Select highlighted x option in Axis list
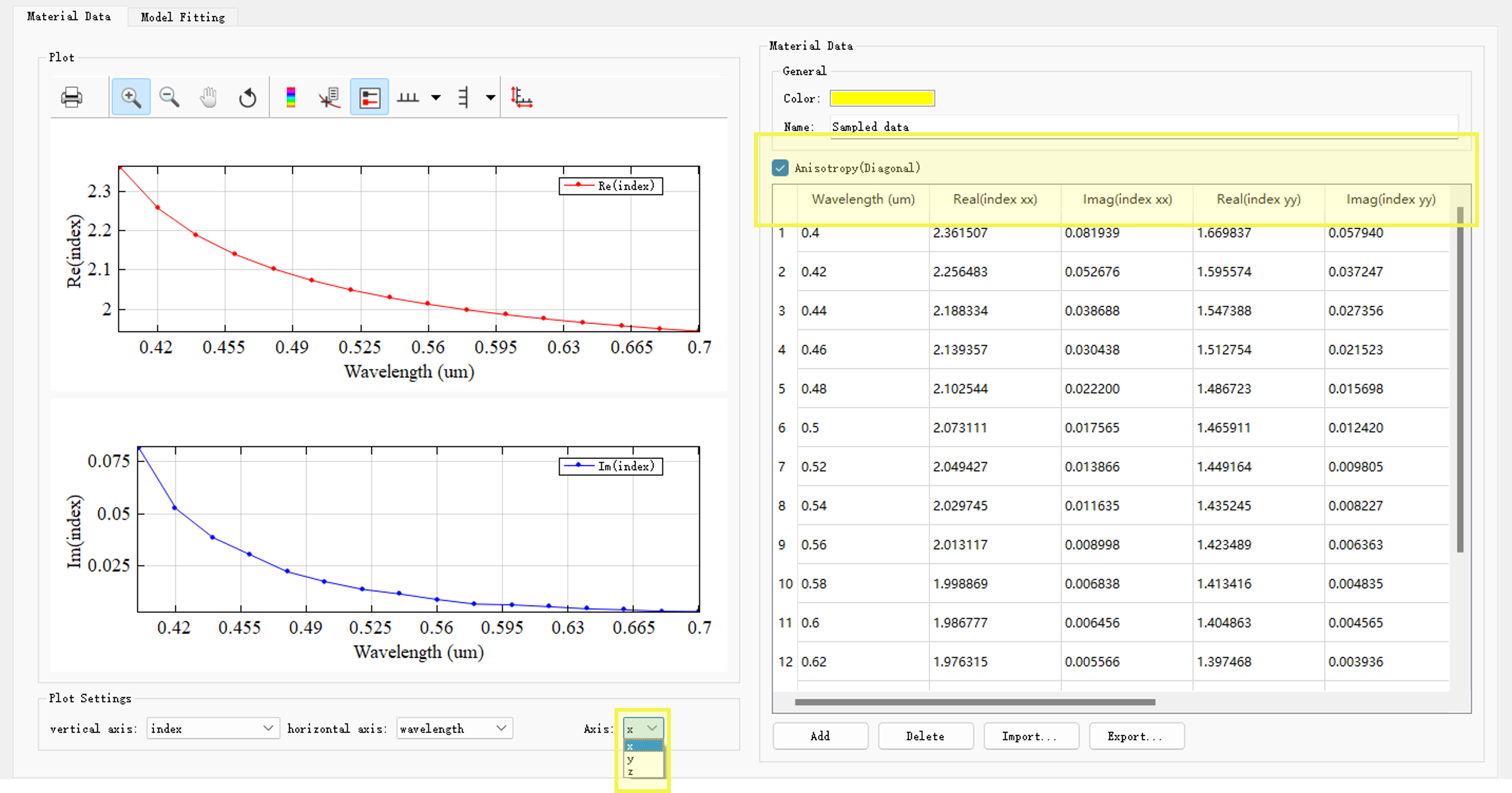The width and height of the screenshot is (1512, 793). [x=643, y=747]
